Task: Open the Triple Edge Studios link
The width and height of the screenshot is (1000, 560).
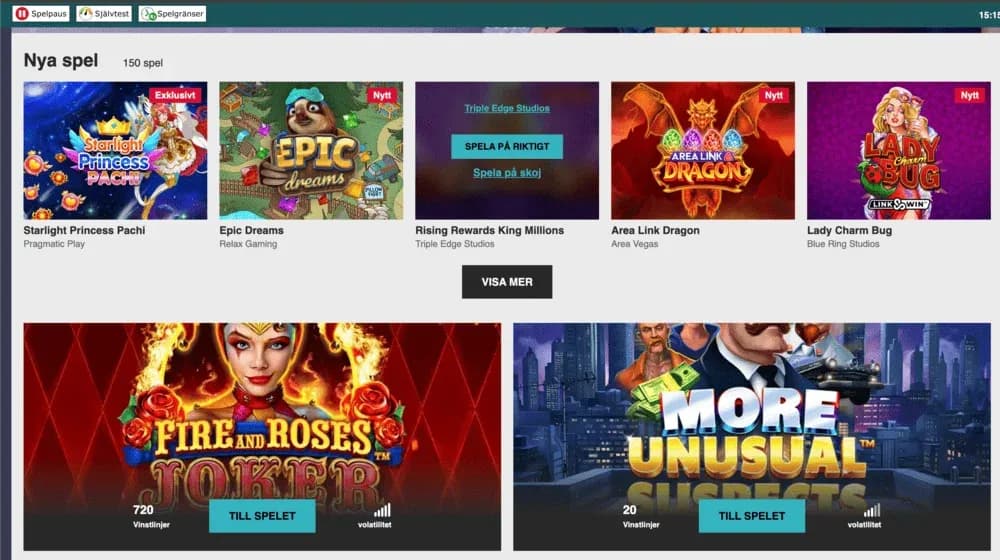Action: coord(507,108)
